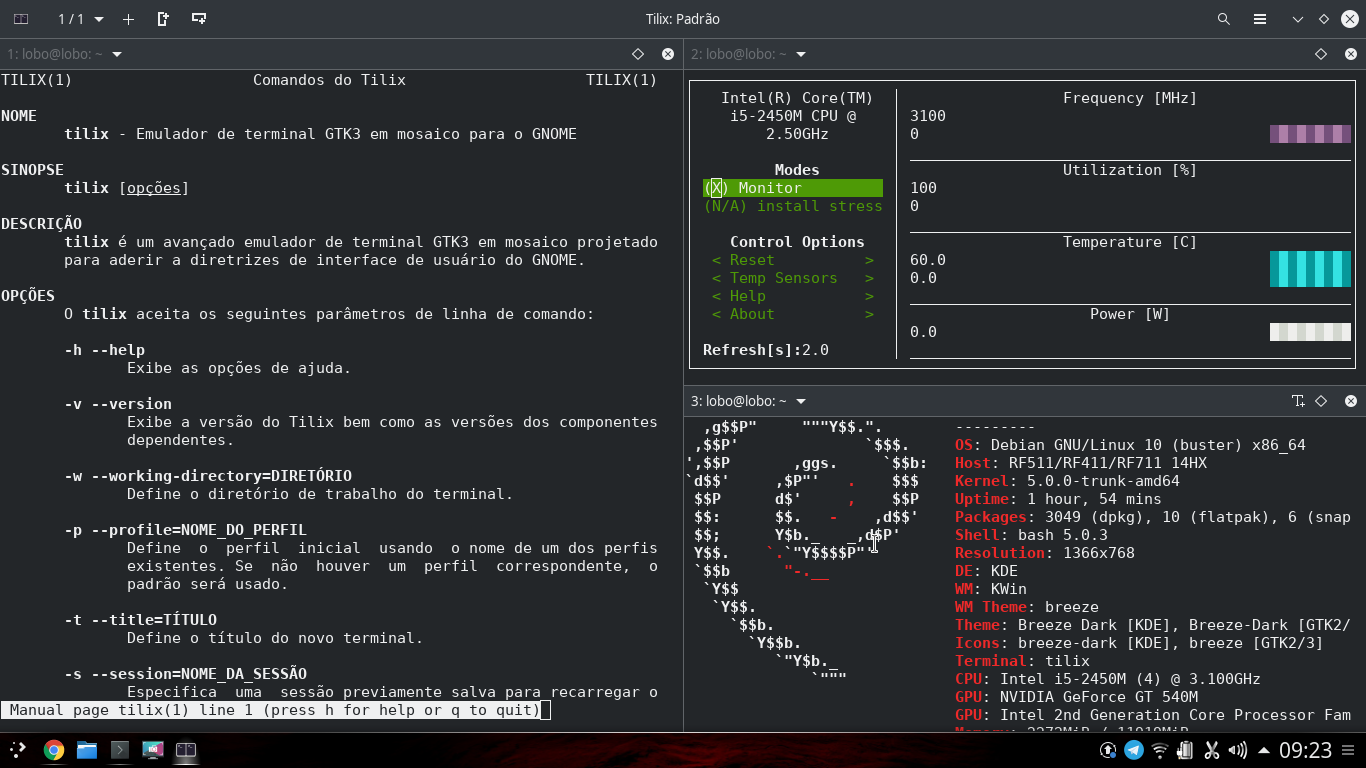Mute audio via the volume tray icon

1236,750
